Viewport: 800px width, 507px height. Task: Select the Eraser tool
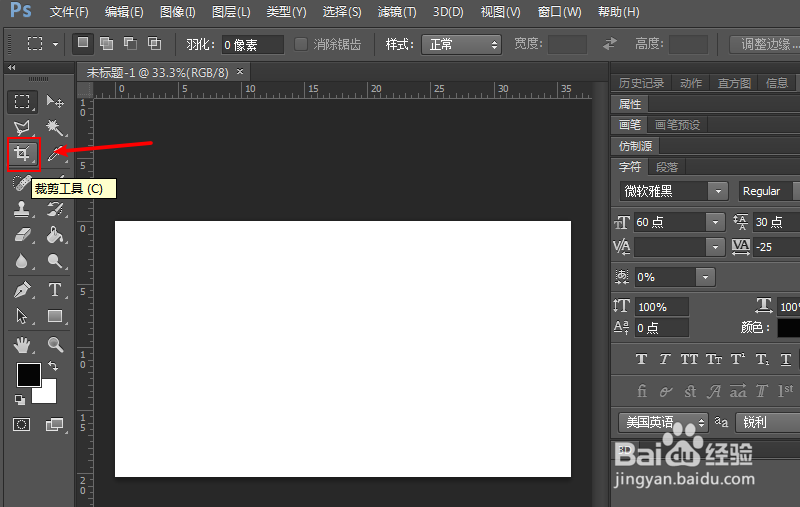[x=22, y=235]
